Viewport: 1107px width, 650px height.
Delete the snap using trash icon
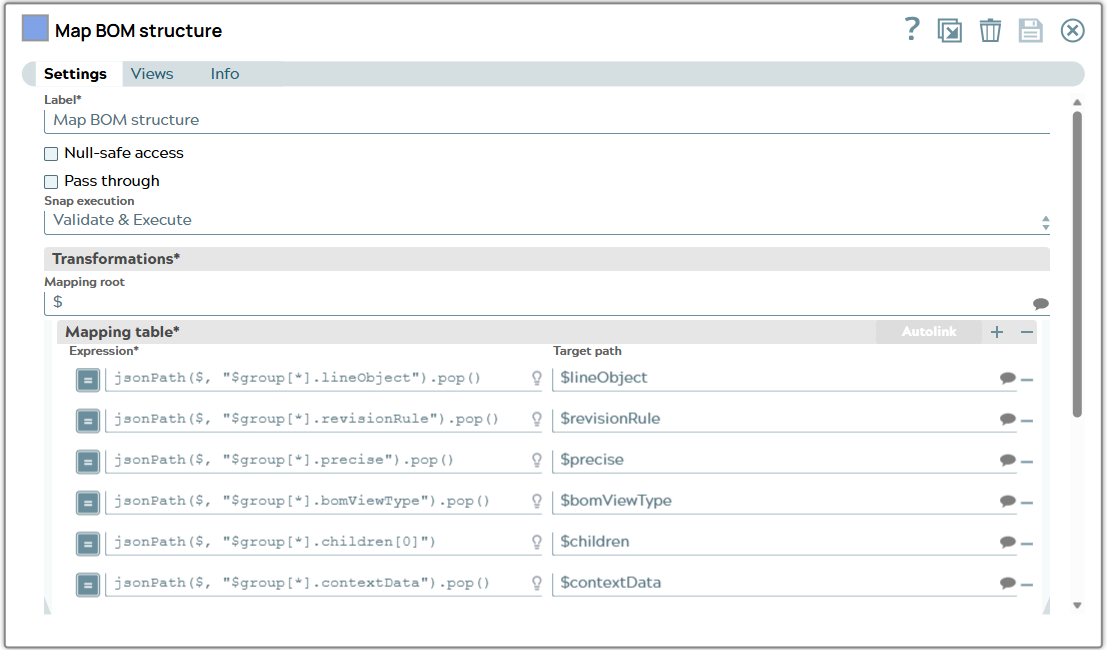[x=990, y=30]
